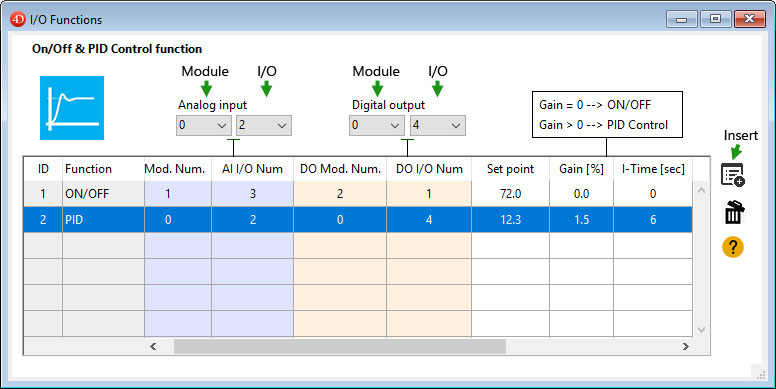
Task: Open Digital output Module dropdown
Action: 377,125
